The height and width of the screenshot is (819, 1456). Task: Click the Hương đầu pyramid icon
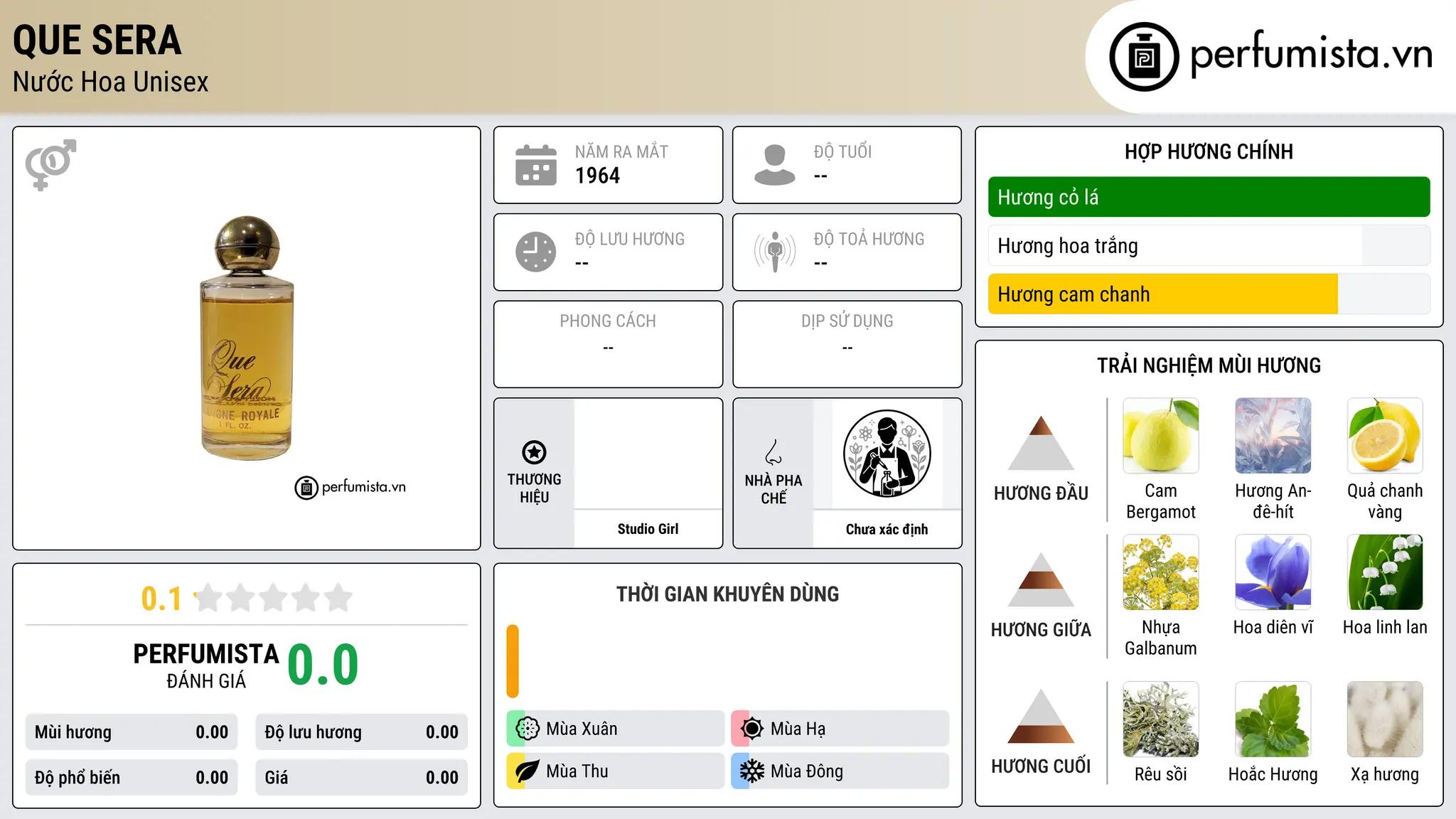click(1041, 443)
